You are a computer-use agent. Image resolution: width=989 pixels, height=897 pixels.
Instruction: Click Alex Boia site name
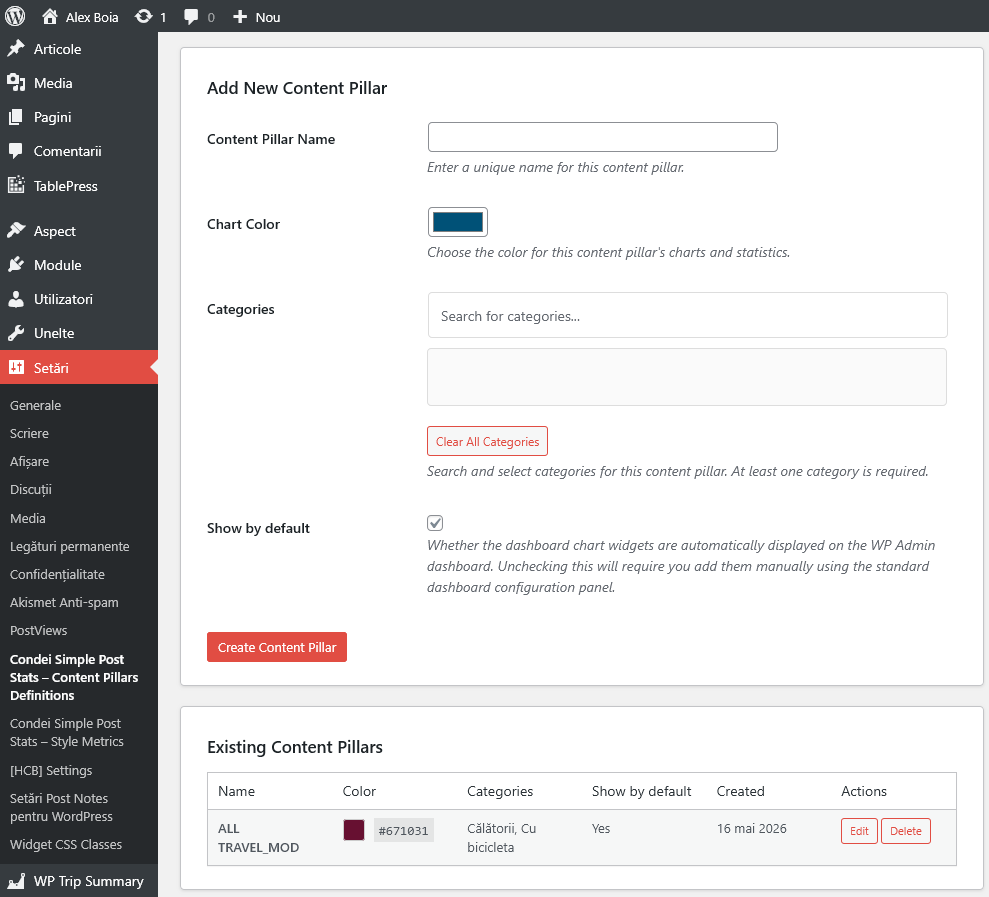pyautogui.click(x=92, y=17)
